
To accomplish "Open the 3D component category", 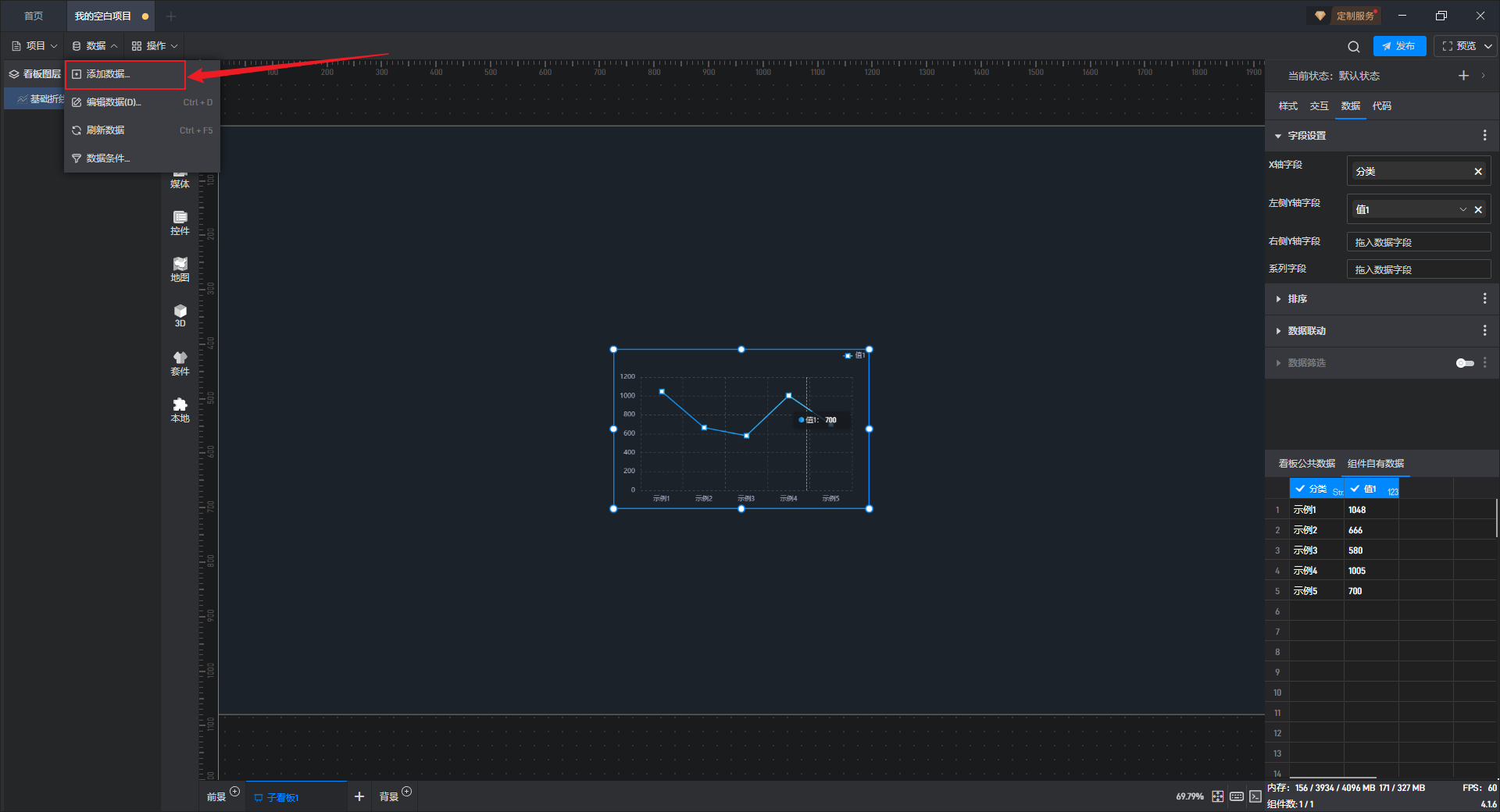I will pos(180,316).
